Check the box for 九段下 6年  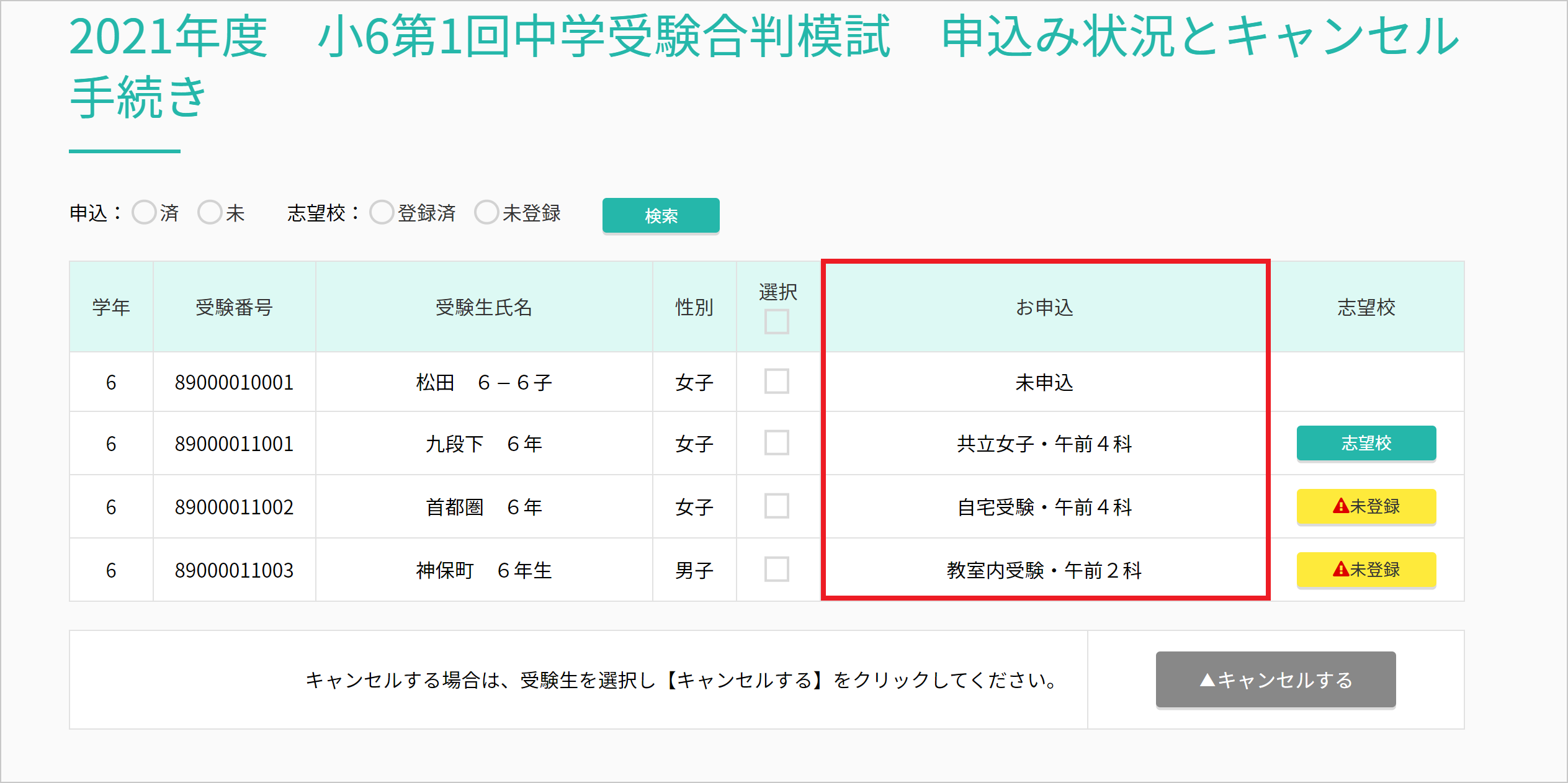click(x=776, y=443)
